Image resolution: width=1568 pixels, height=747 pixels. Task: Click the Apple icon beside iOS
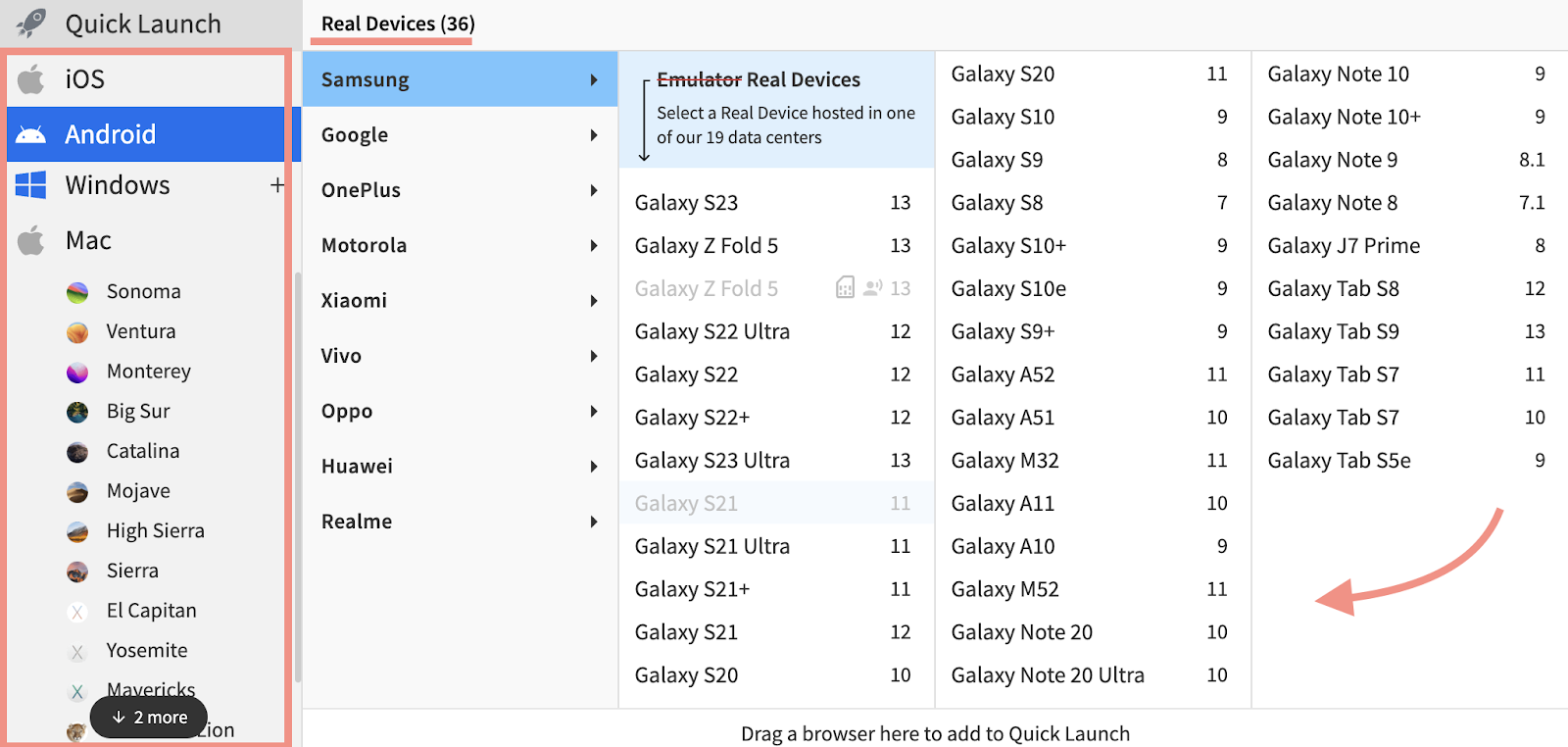pyautogui.click(x=31, y=79)
